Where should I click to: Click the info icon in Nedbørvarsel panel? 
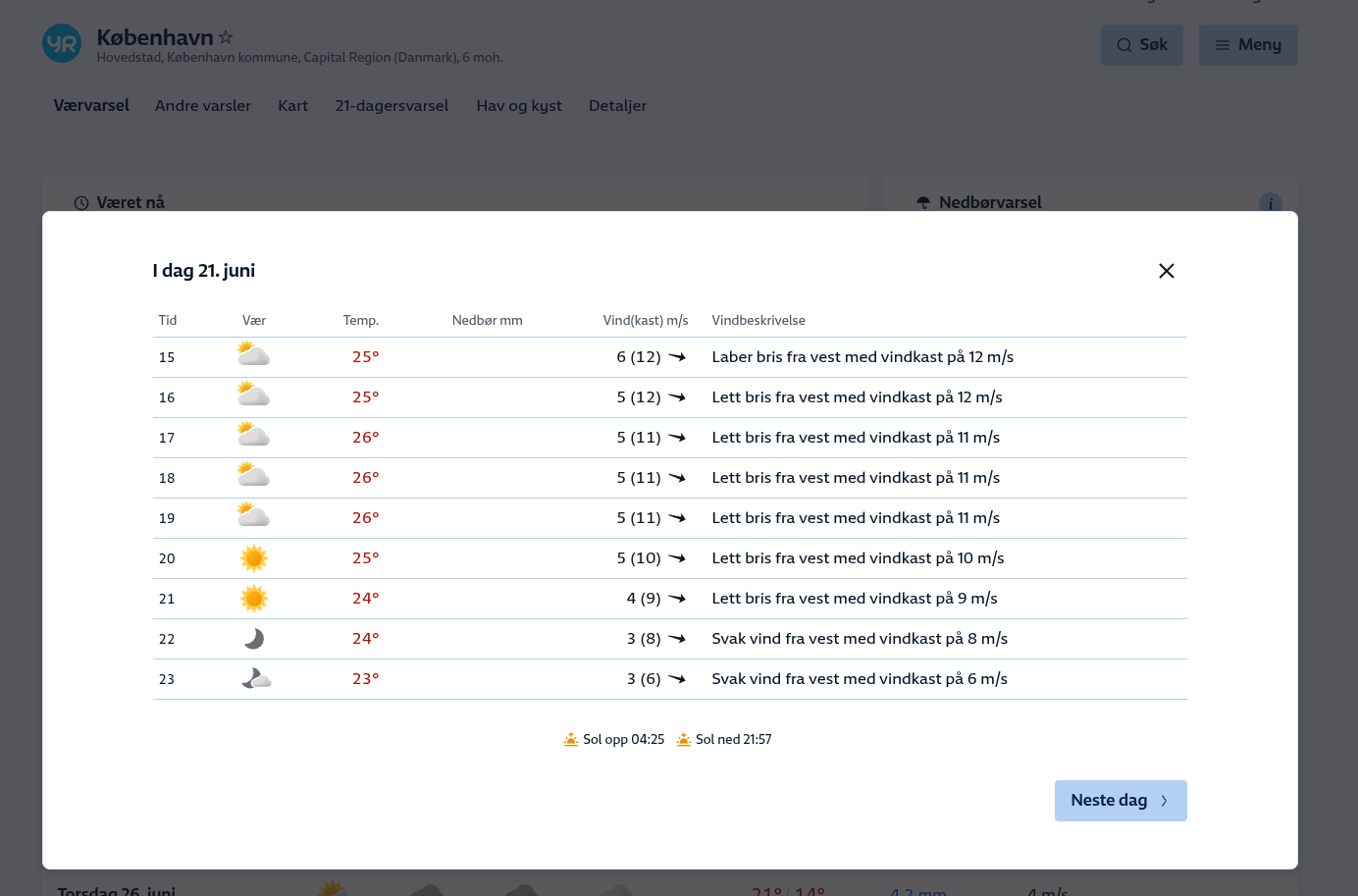(x=1271, y=203)
